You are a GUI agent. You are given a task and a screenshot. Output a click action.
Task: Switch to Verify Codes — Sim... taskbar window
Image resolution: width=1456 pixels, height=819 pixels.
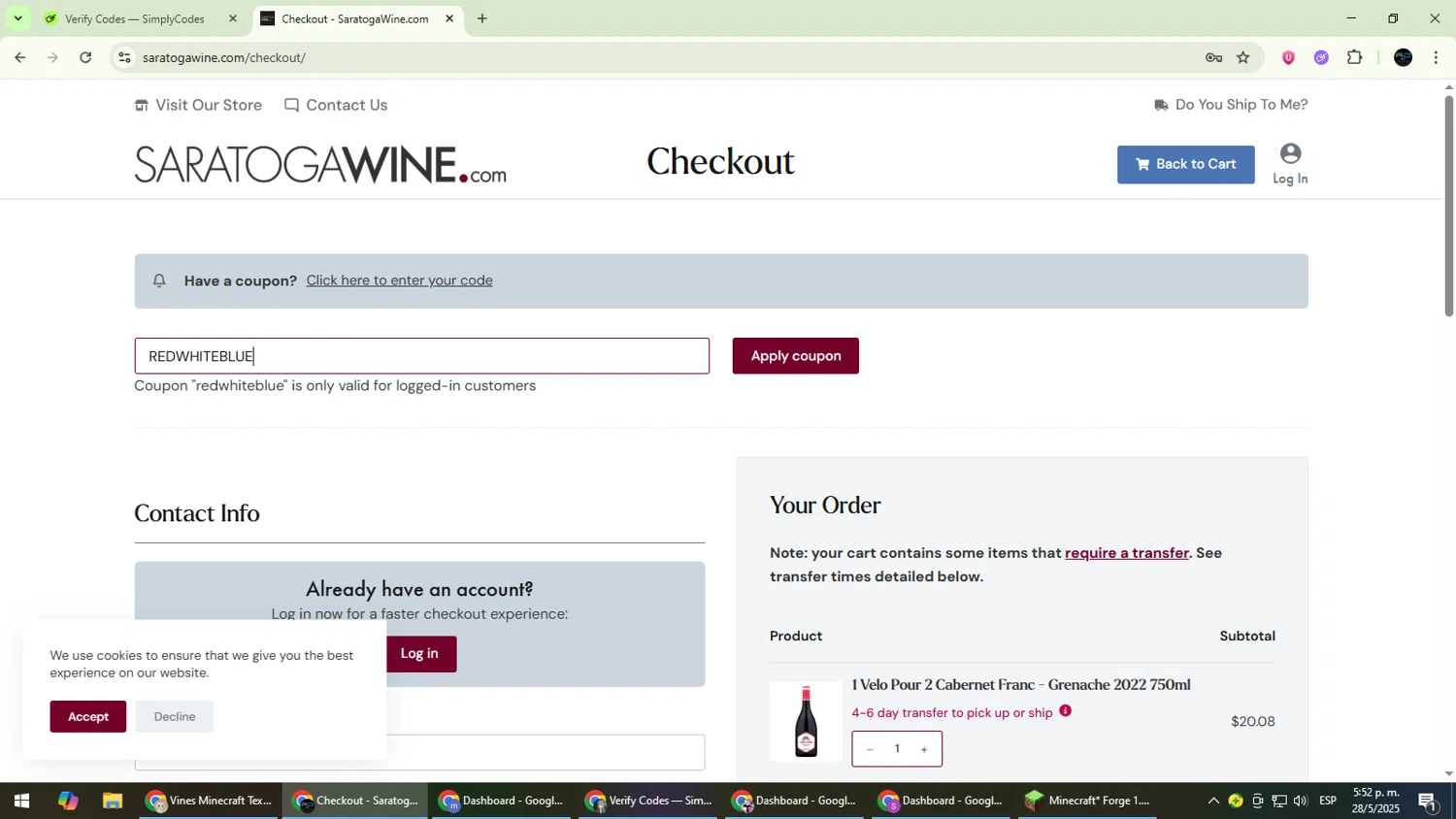(648, 801)
